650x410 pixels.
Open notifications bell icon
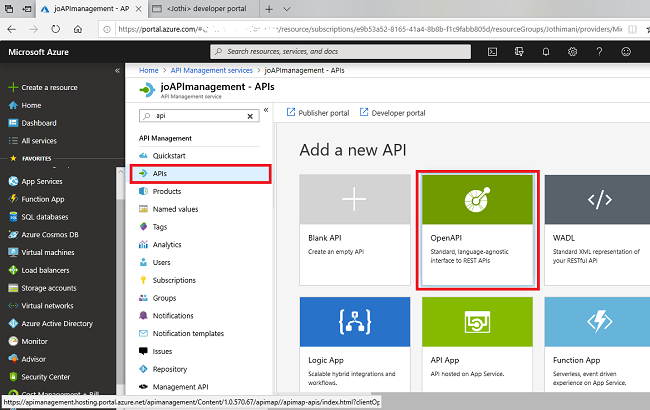coord(546,52)
